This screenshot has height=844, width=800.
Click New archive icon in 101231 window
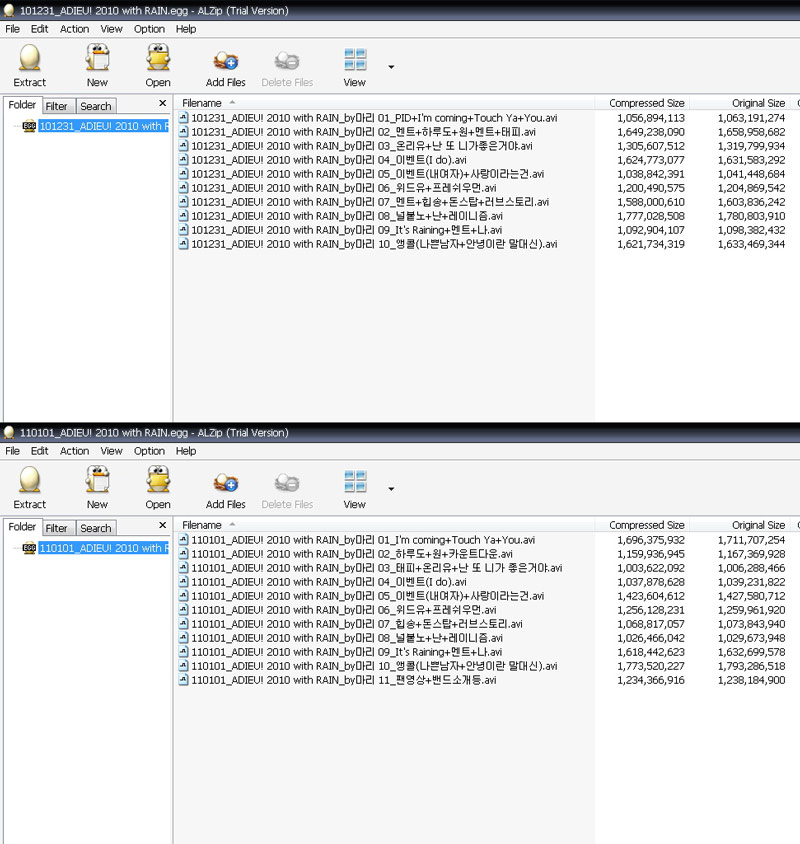coord(97,58)
